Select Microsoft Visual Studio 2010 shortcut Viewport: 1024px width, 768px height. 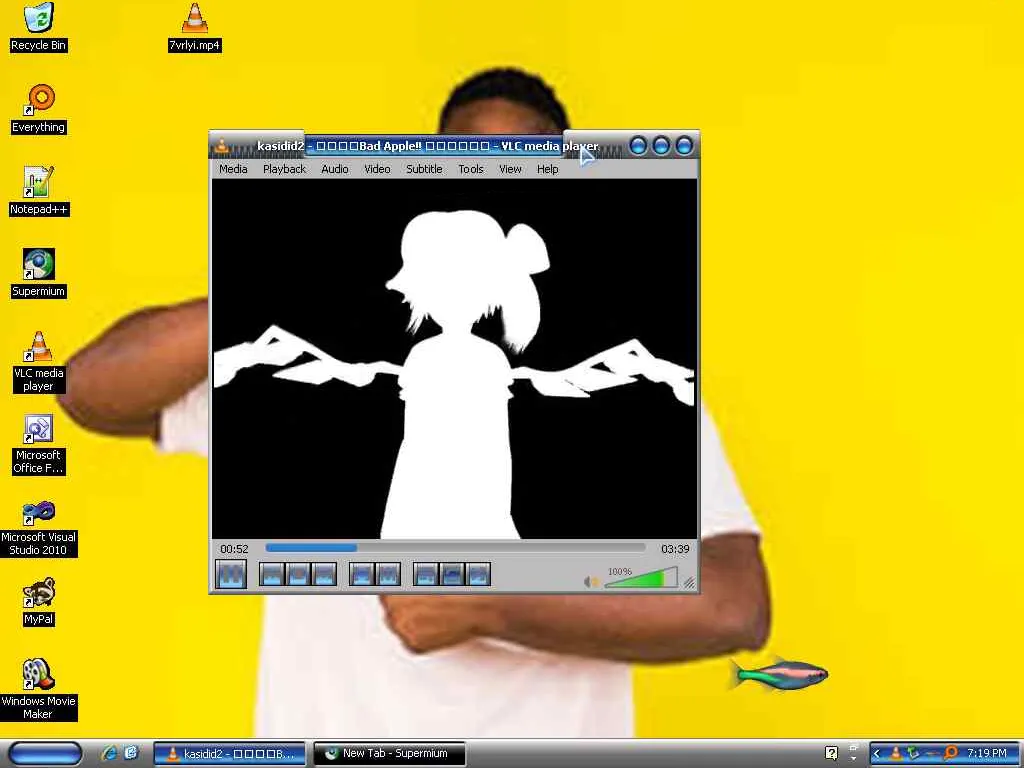coord(39,526)
